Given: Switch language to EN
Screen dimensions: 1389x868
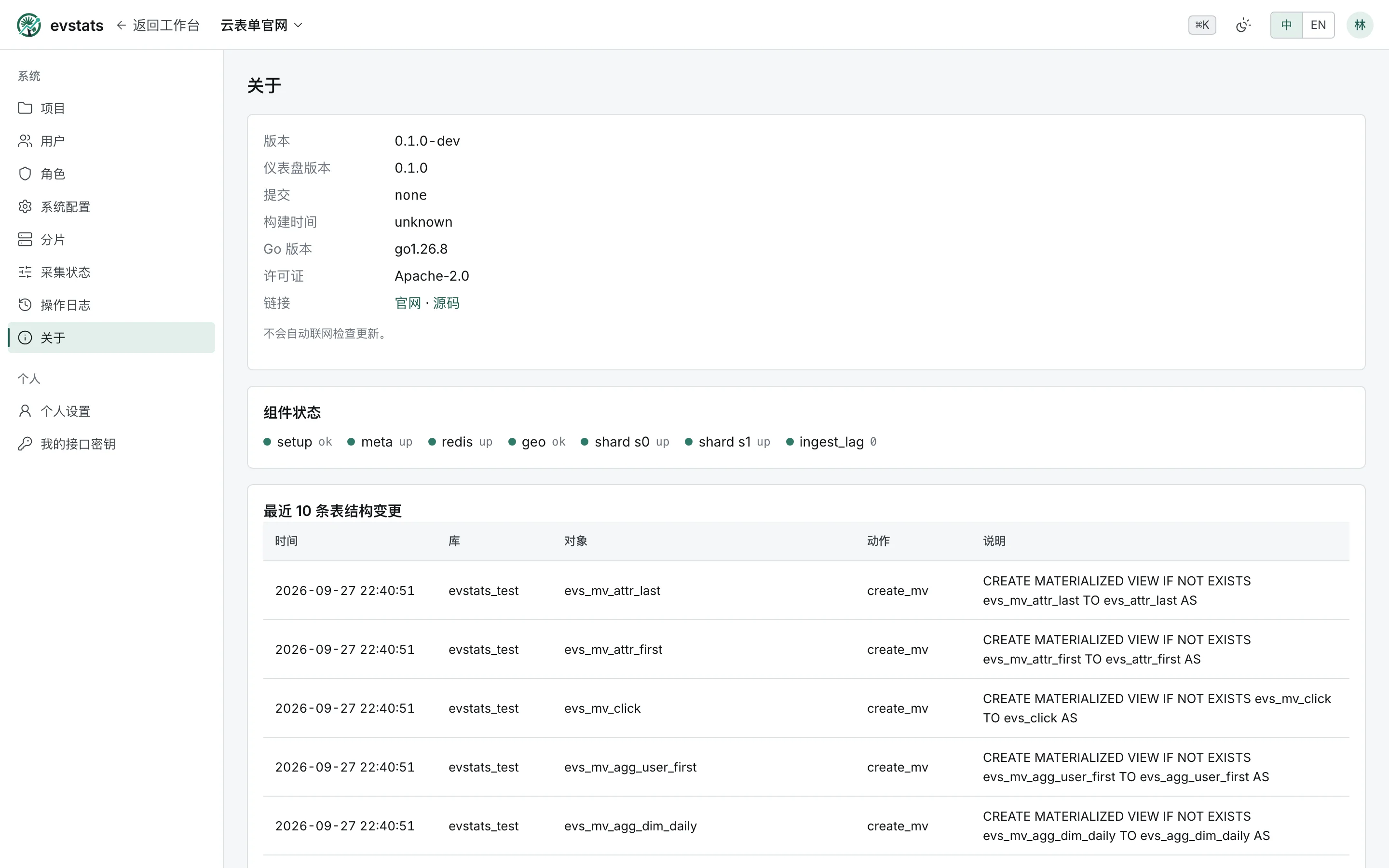Looking at the screenshot, I should (1319, 25).
